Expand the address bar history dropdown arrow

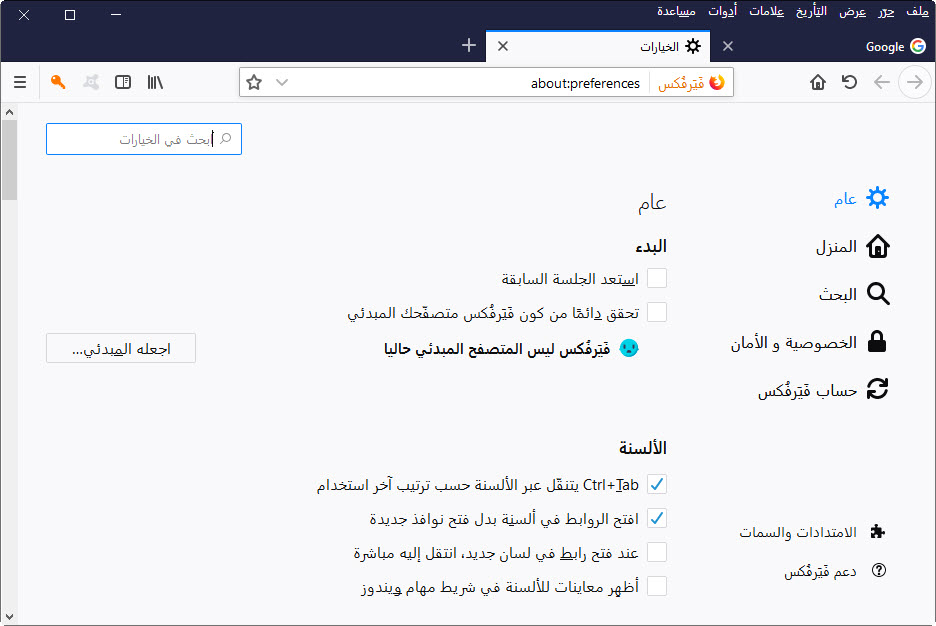(282, 82)
